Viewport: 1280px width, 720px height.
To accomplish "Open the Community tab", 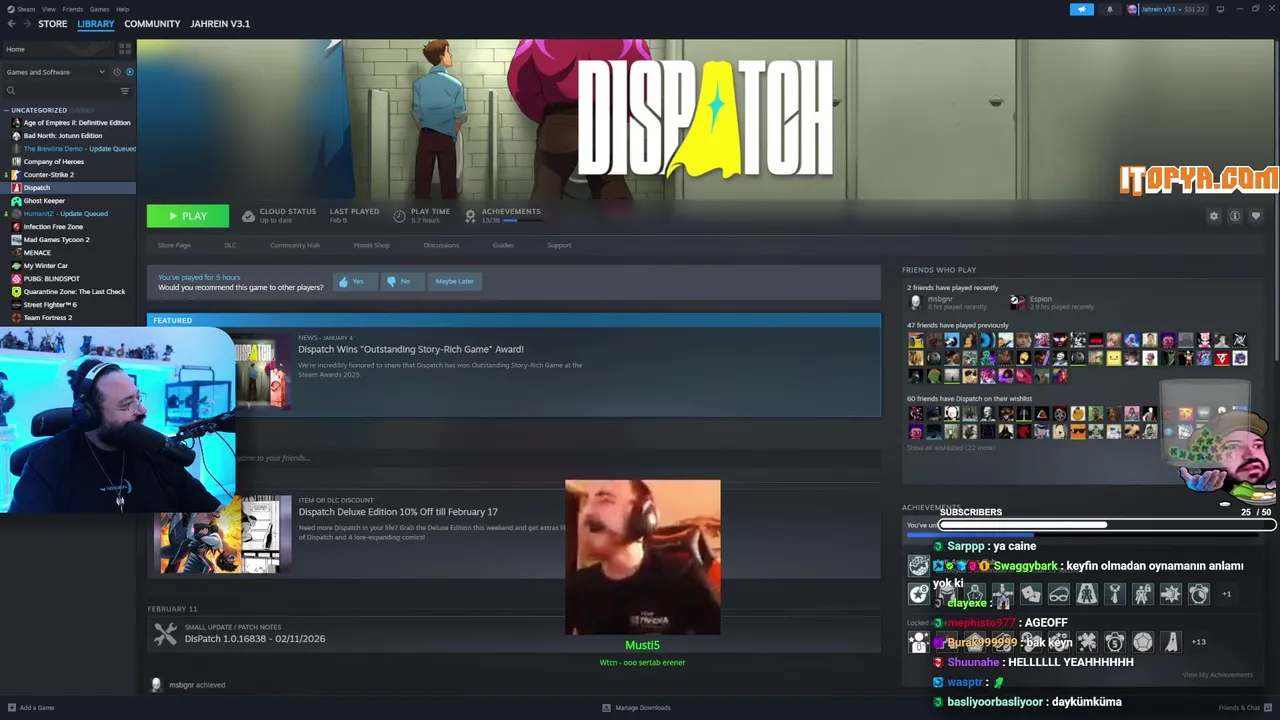I will pyautogui.click(x=152, y=23).
